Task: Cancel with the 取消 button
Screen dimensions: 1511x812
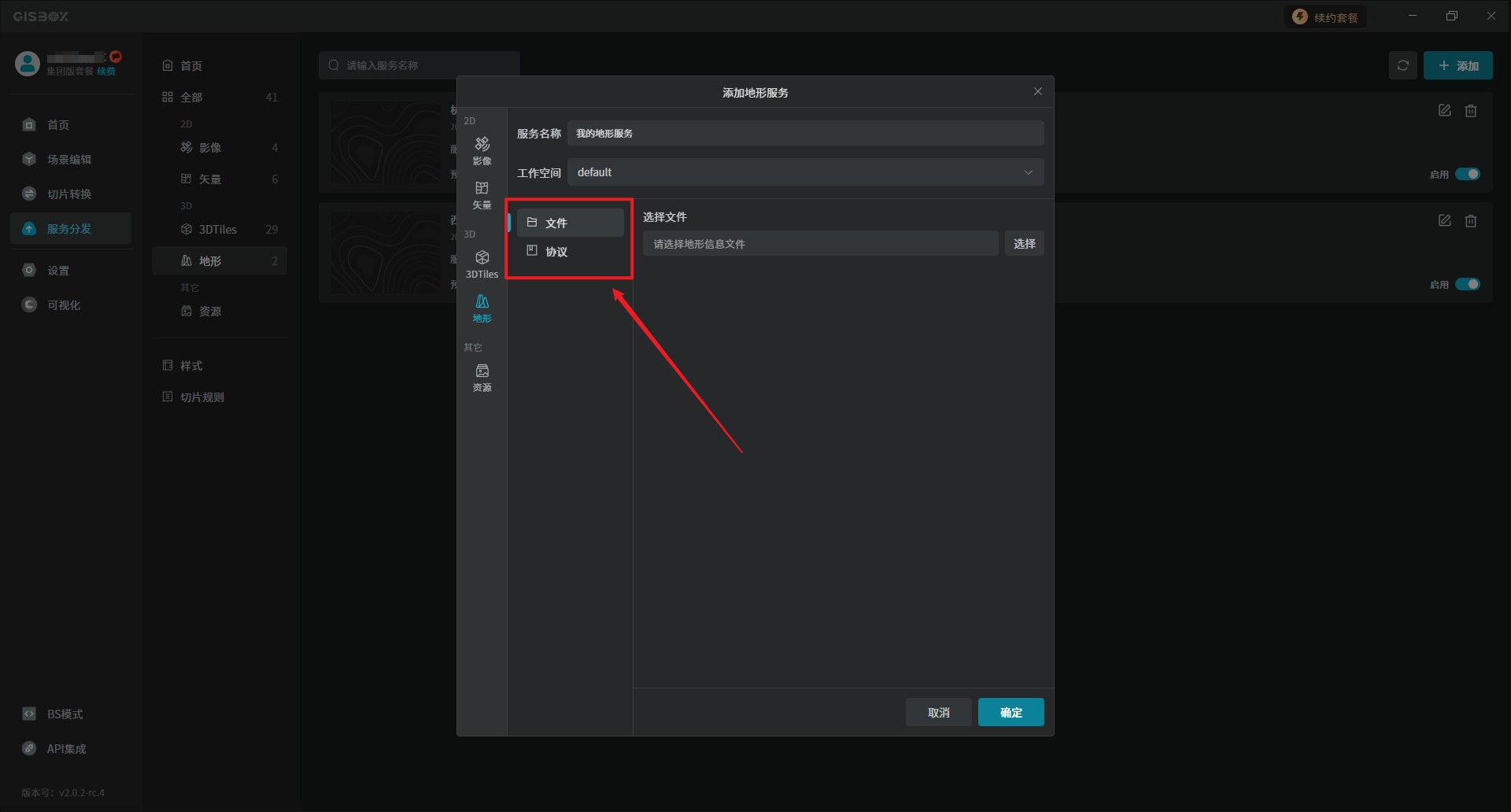Action: 938,712
